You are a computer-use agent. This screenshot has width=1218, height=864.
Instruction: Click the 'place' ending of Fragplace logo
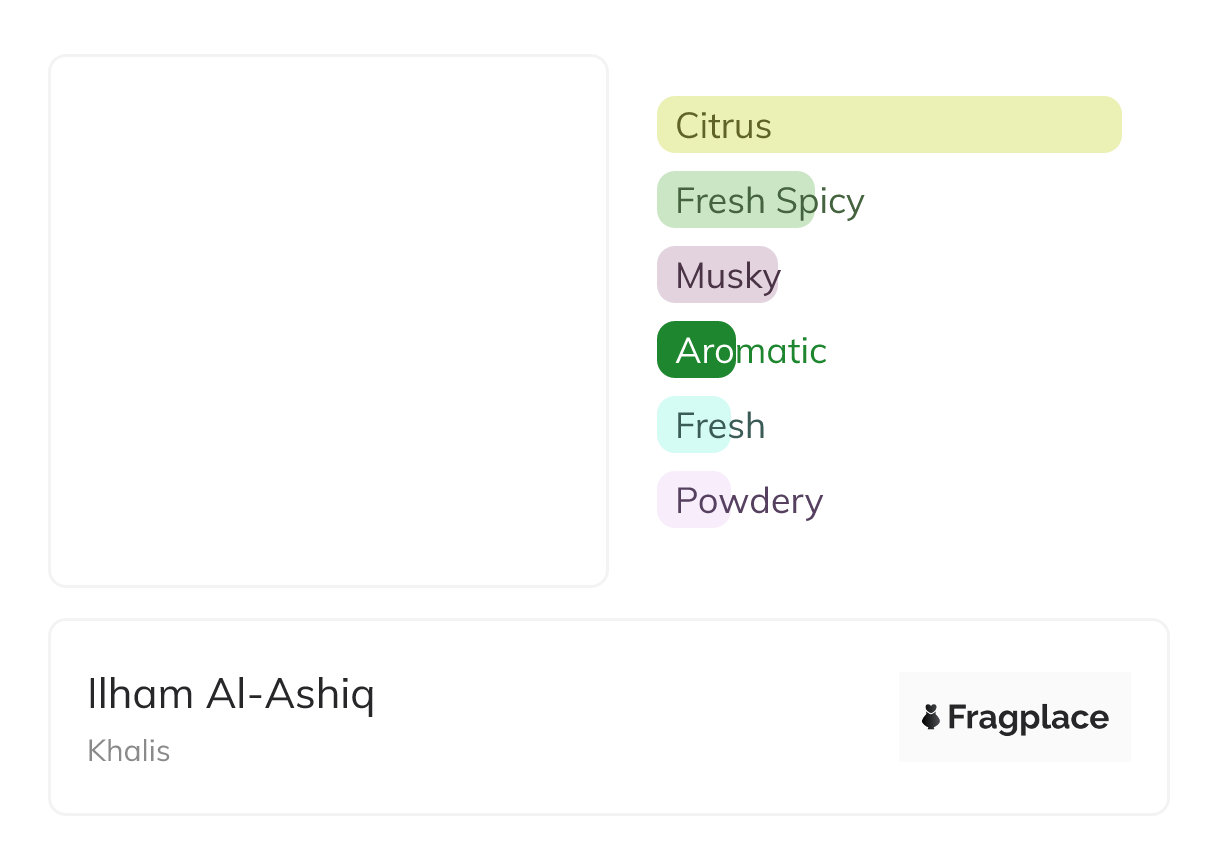click(1070, 717)
